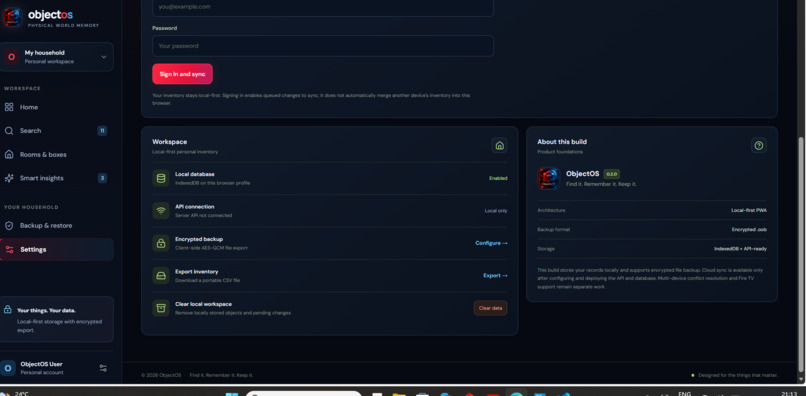The image size is (806, 396).
Task: Click the Workspace card heading
Action: [x=170, y=142]
